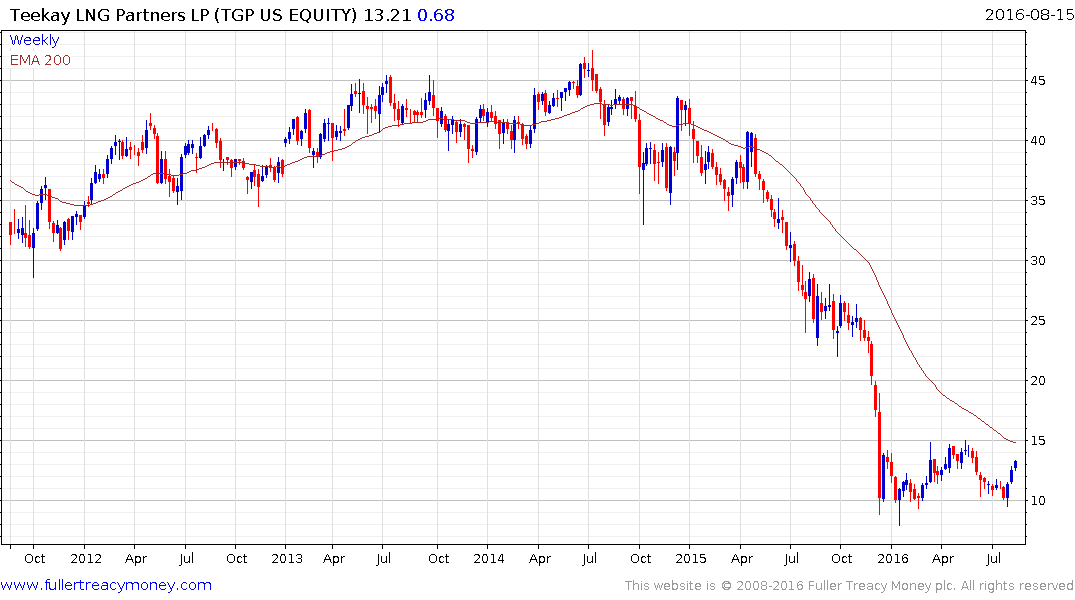The width and height of the screenshot is (1075, 600).
Task: Click the www.fullertreacymoney.com link
Action: (106, 585)
